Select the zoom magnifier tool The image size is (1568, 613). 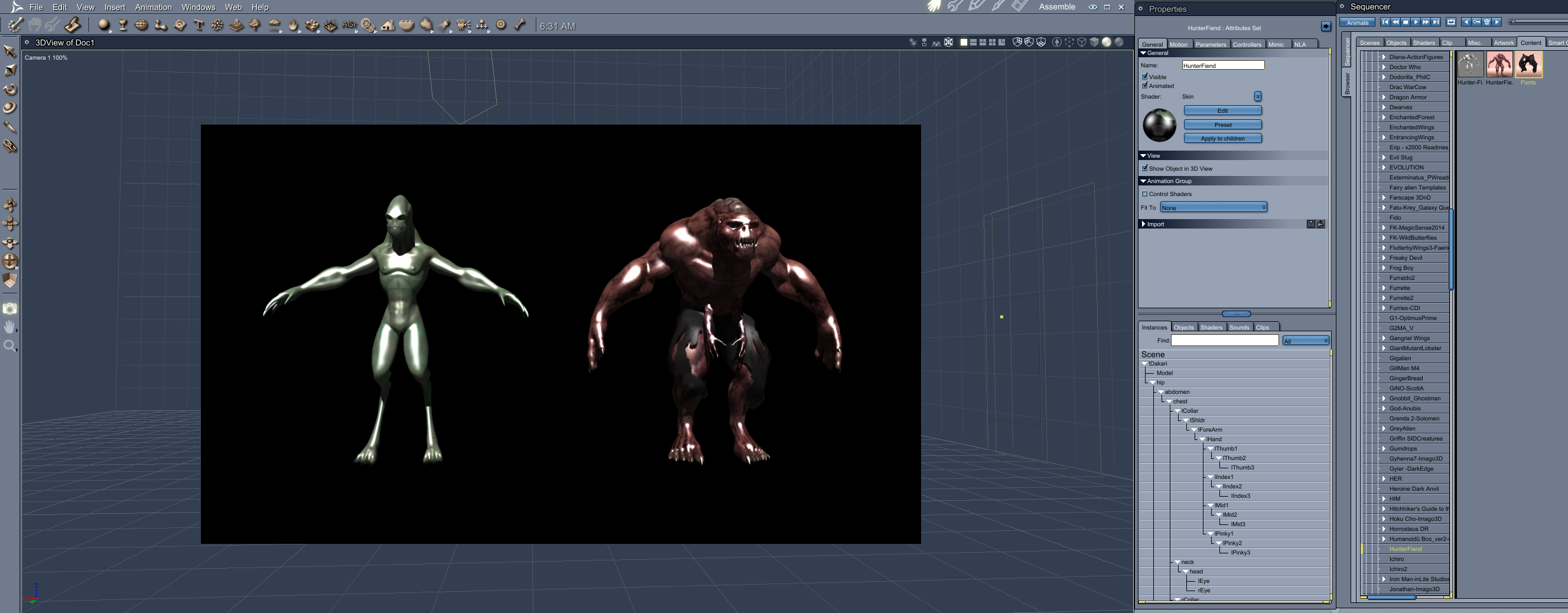(9, 347)
